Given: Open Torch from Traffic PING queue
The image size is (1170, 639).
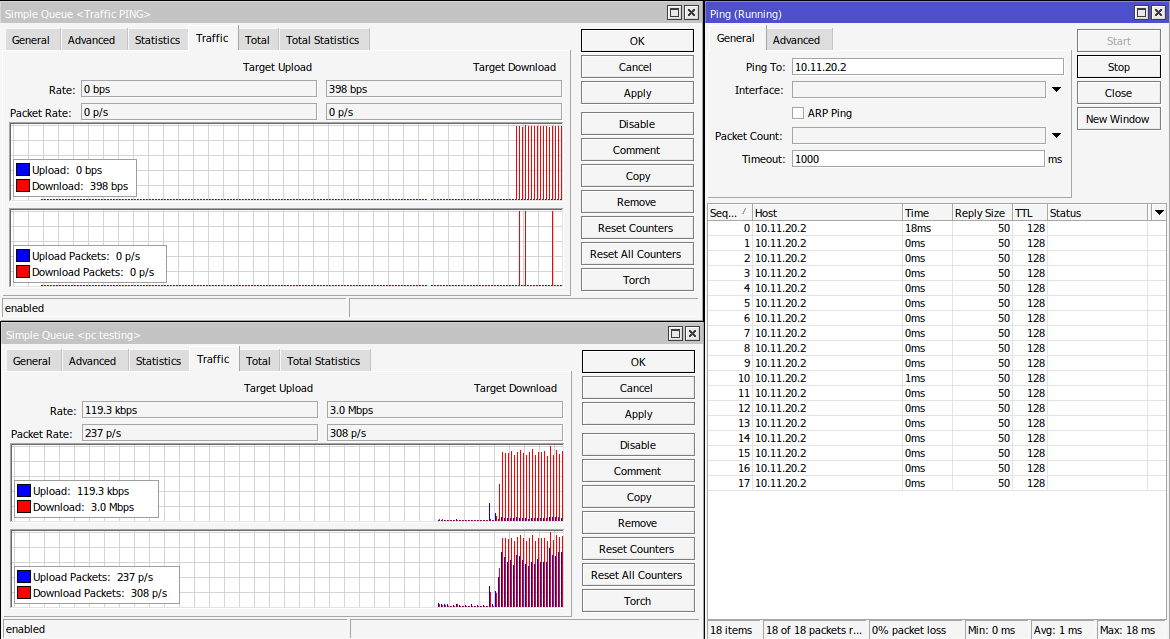Looking at the screenshot, I should click(x=637, y=280).
